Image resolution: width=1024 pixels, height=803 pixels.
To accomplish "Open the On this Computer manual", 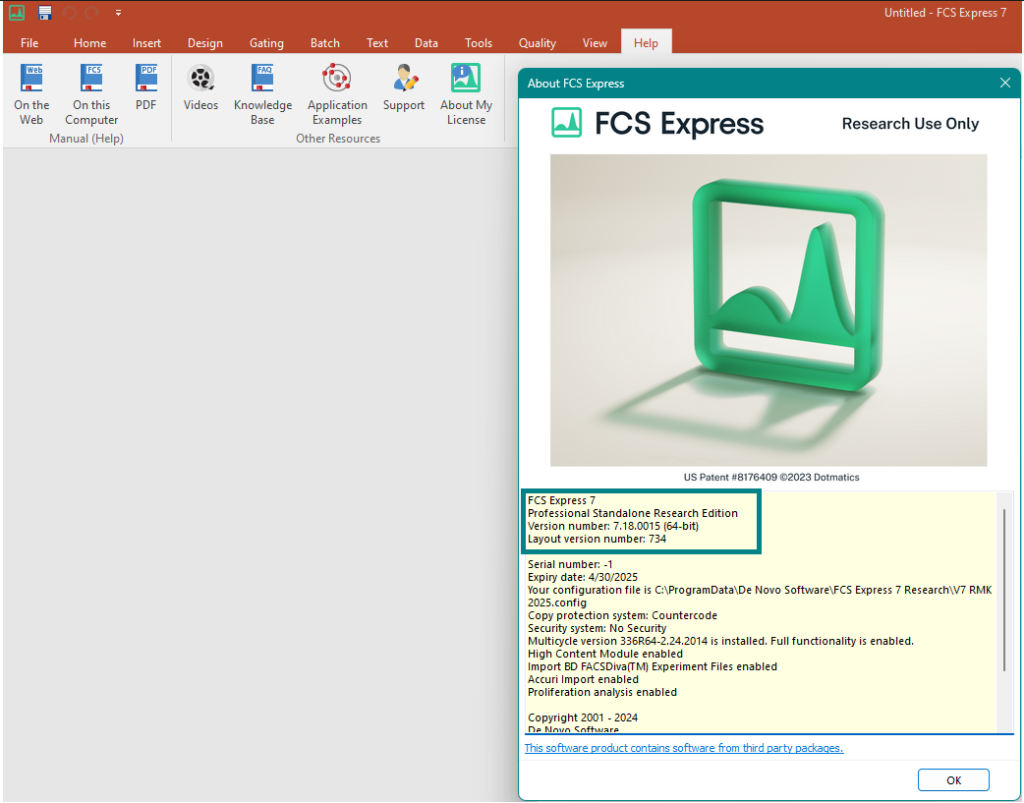I will (x=91, y=92).
